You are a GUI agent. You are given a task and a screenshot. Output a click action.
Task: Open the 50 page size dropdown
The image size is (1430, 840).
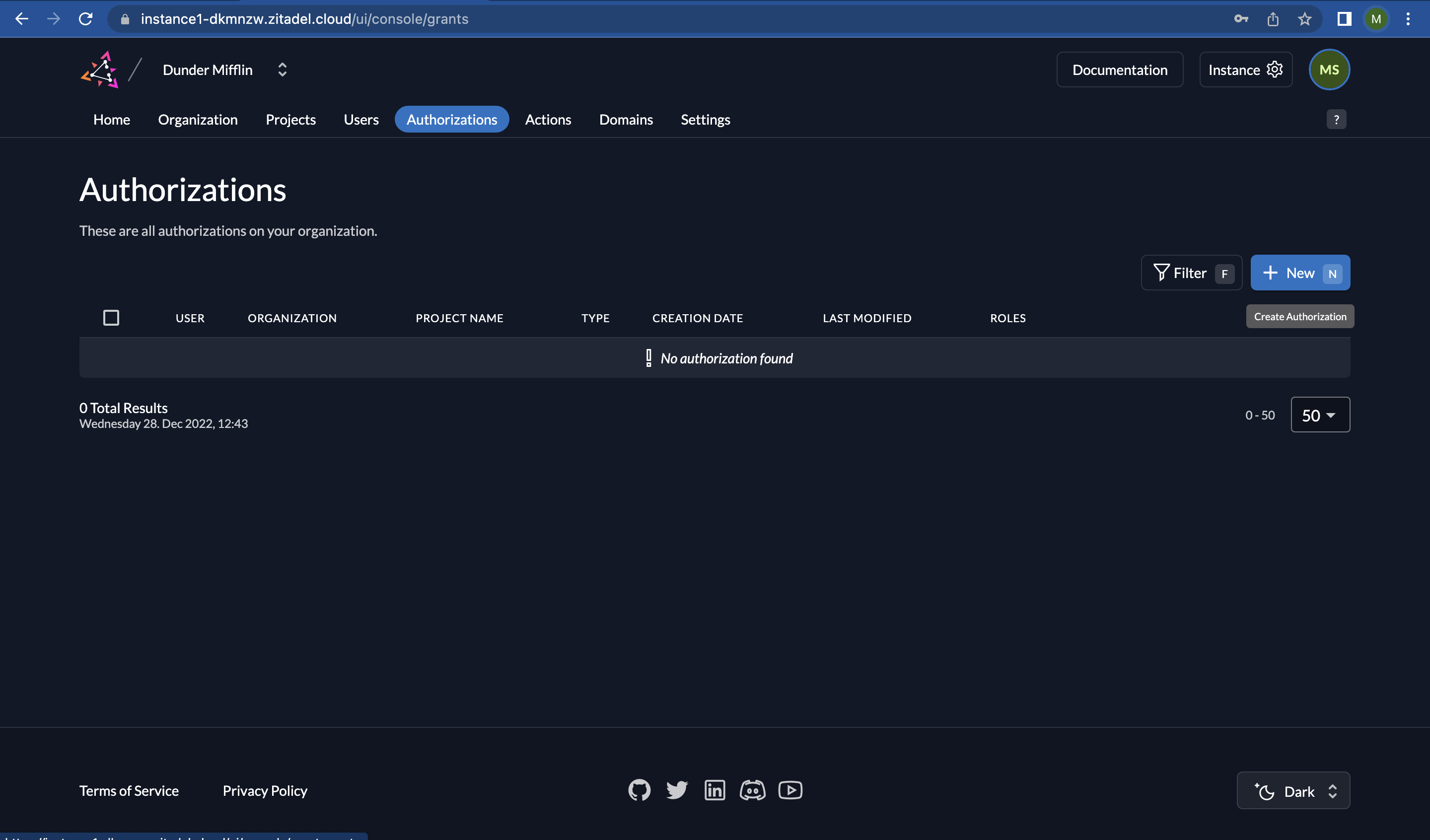point(1320,415)
